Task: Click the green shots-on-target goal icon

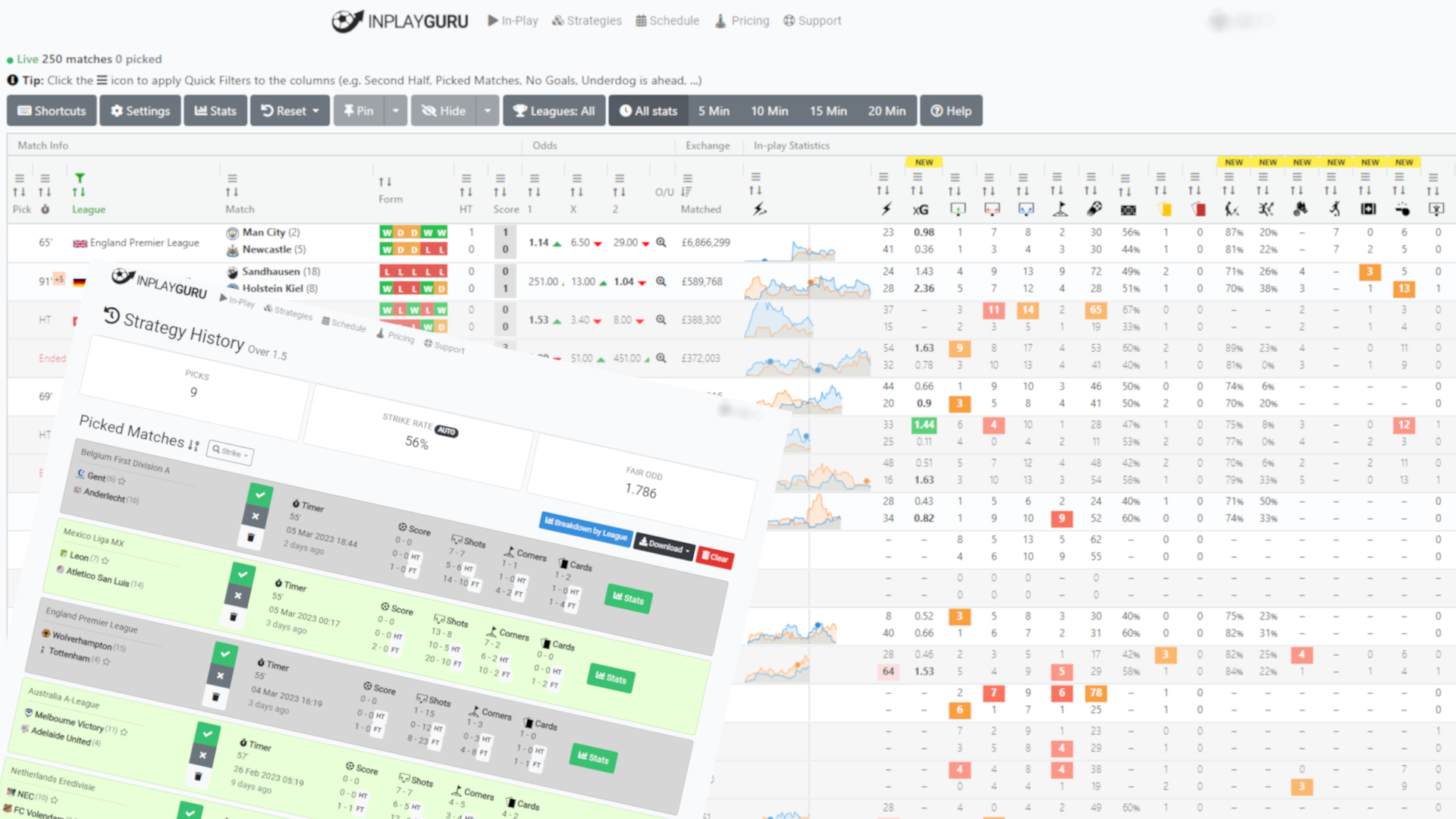Action: (x=958, y=209)
